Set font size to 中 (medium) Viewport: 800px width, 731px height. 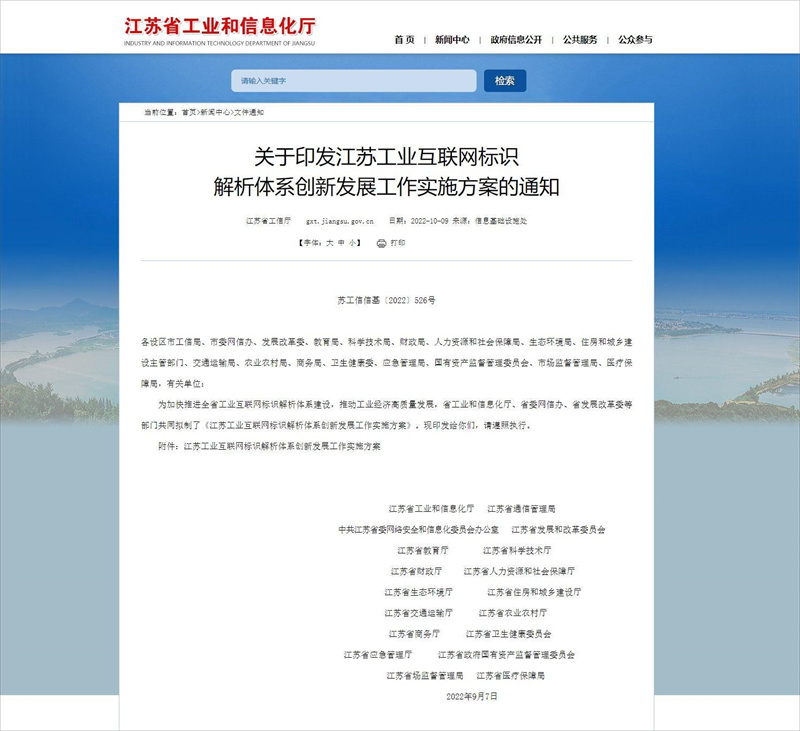[x=341, y=243]
